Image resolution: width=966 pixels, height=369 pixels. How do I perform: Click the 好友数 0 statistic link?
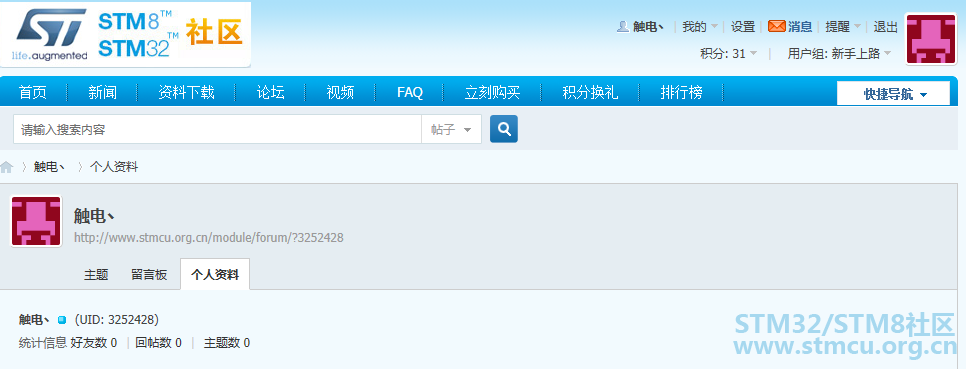click(94, 343)
